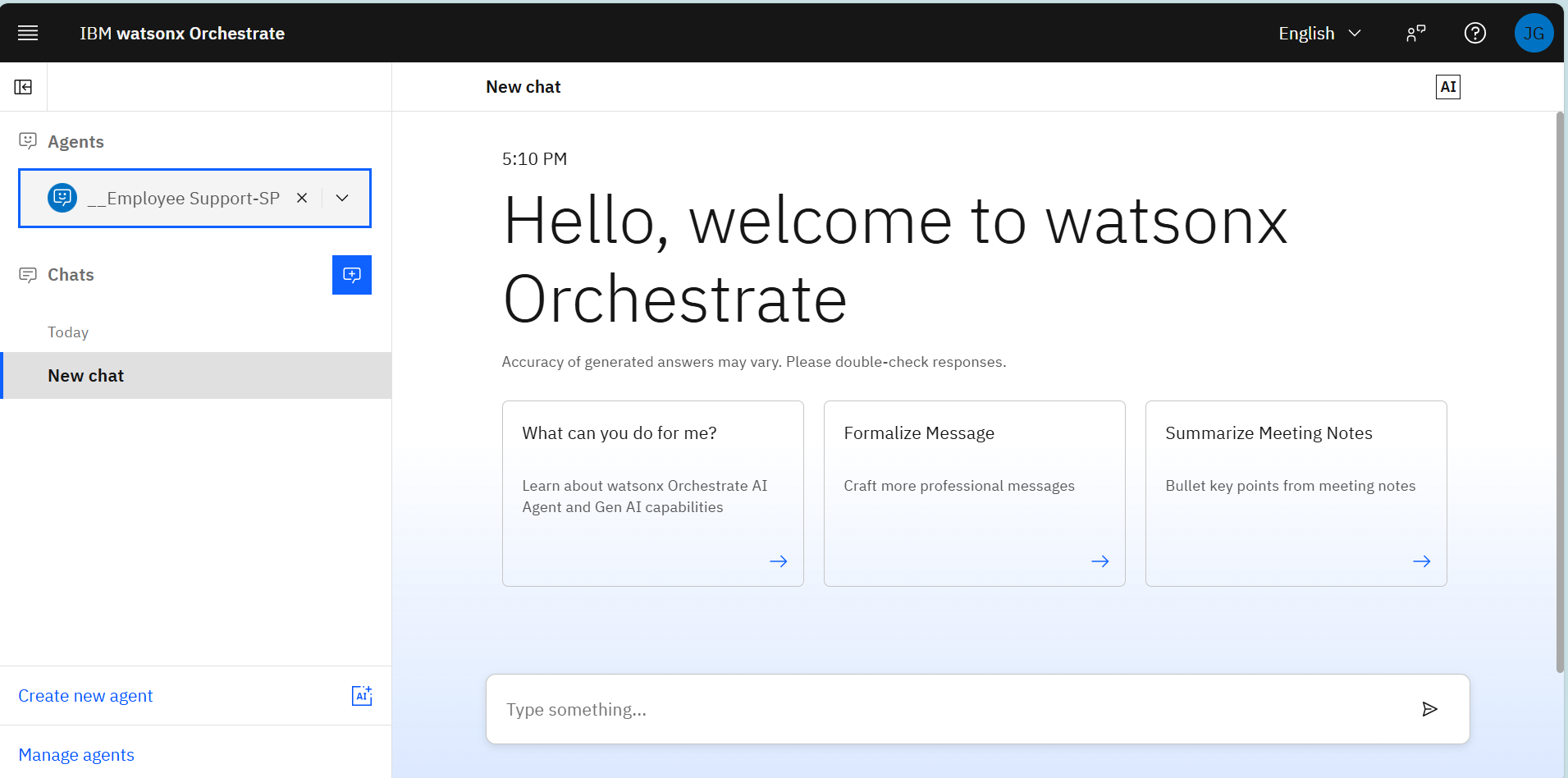Open the hamburger navigation menu

click(x=28, y=33)
